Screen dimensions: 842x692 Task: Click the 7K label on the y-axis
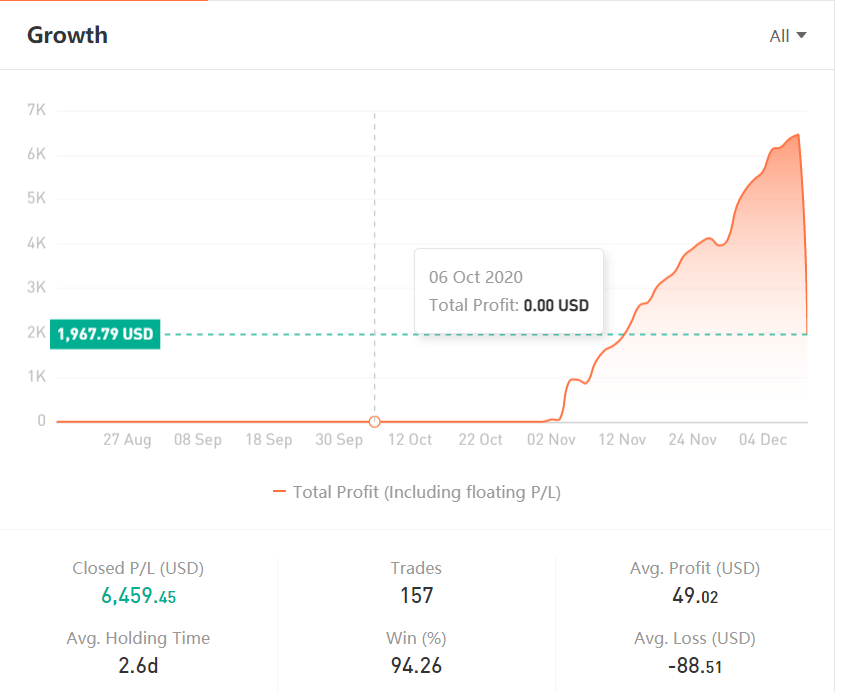click(x=37, y=110)
